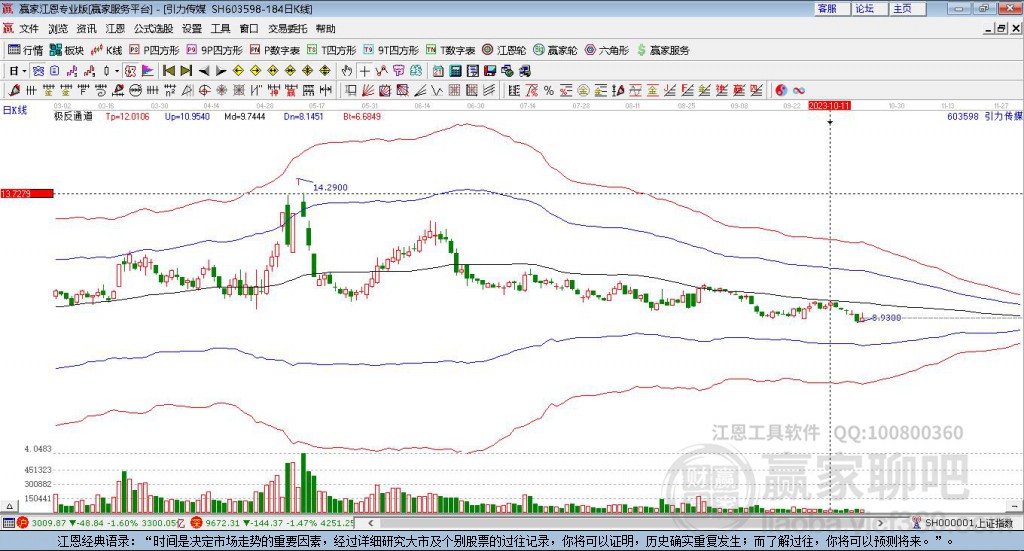
Task: Select the red pencil drawing tool
Action: tap(14, 90)
